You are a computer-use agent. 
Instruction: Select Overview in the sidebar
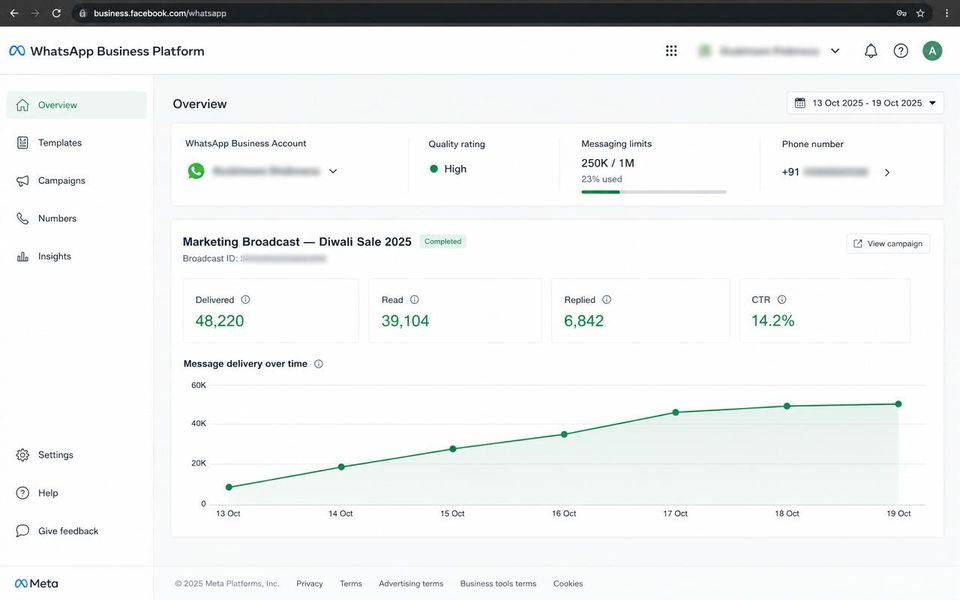77,105
